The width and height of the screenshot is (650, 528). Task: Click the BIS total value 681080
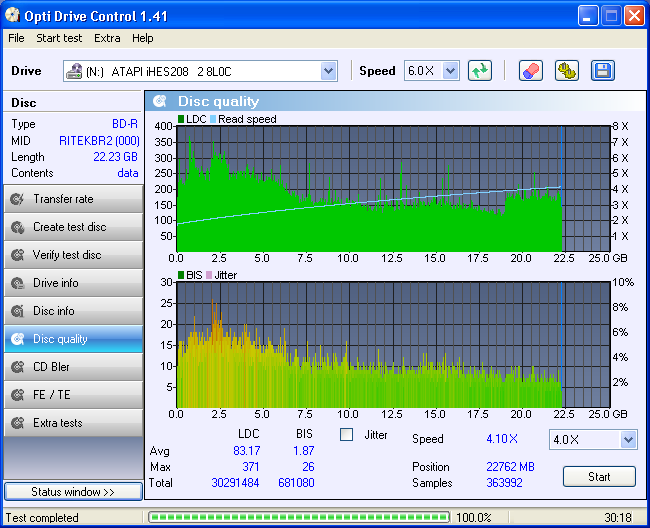(296, 483)
